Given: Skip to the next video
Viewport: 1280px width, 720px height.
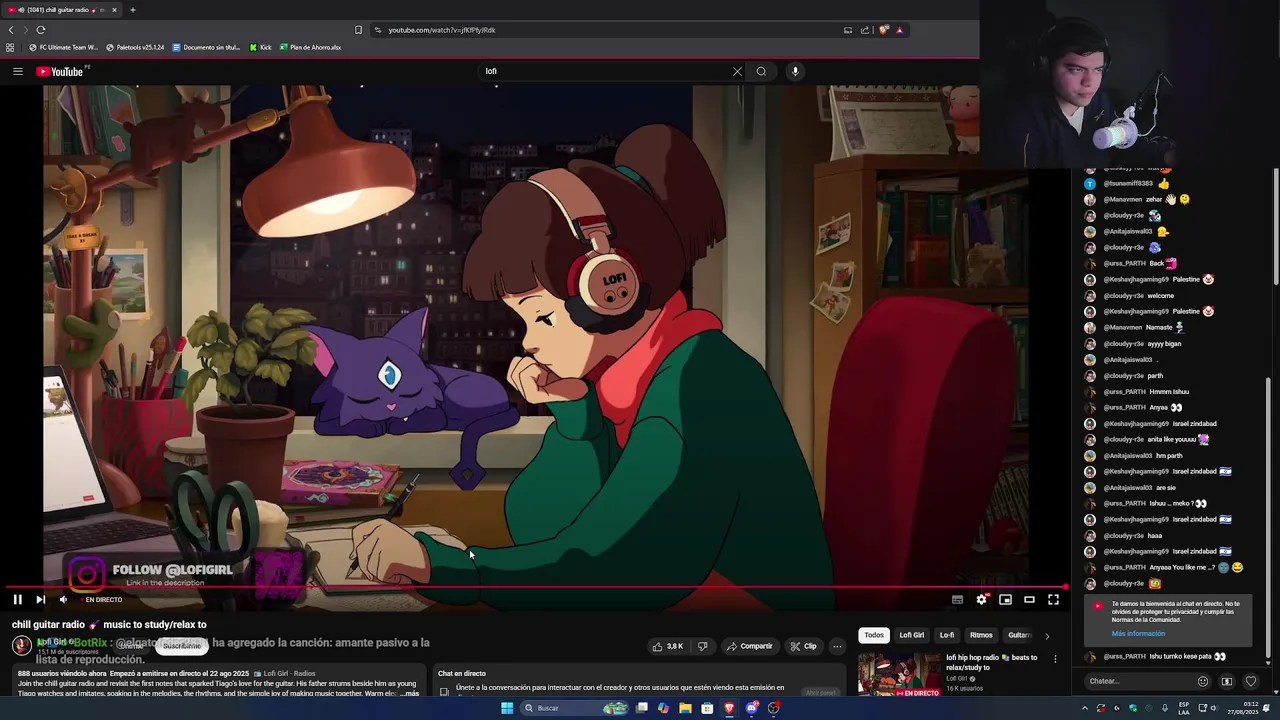Looking at the screenshot, I should point(40,599).
